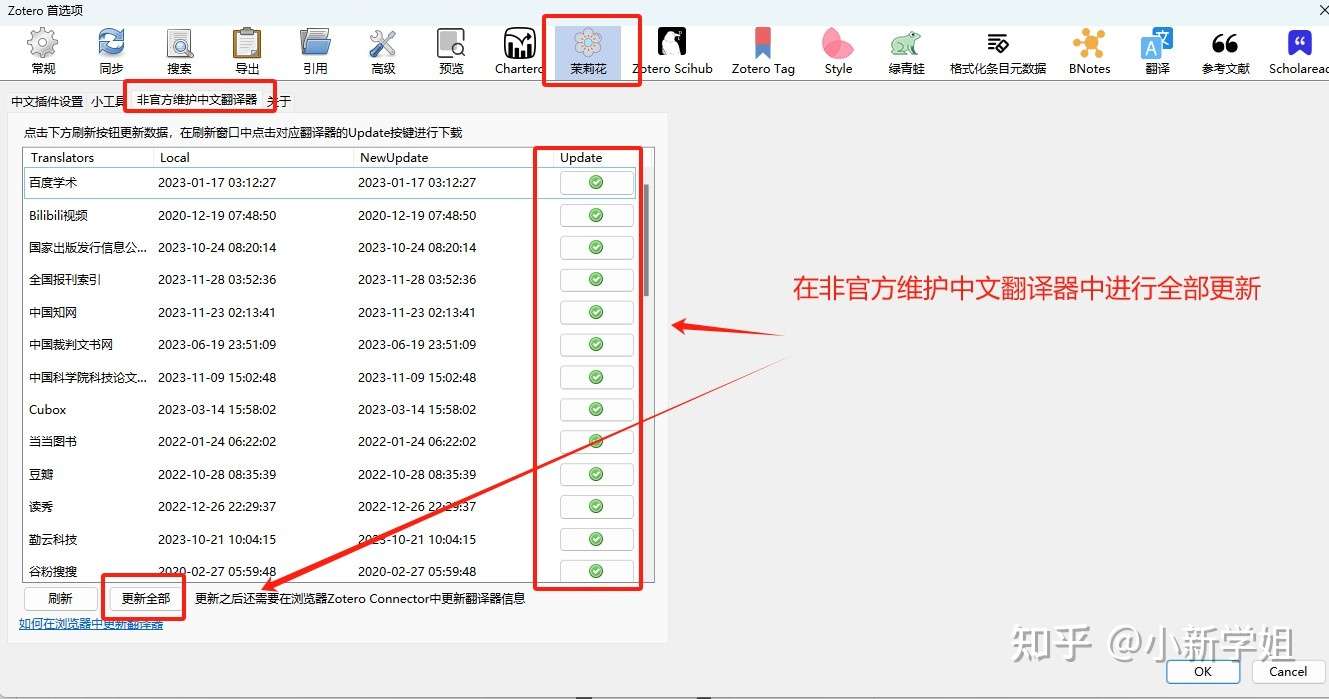1329x699 pixels.
Task: Click local date 2022-10-28 08:35:39
Action: [x=217, y=474]
